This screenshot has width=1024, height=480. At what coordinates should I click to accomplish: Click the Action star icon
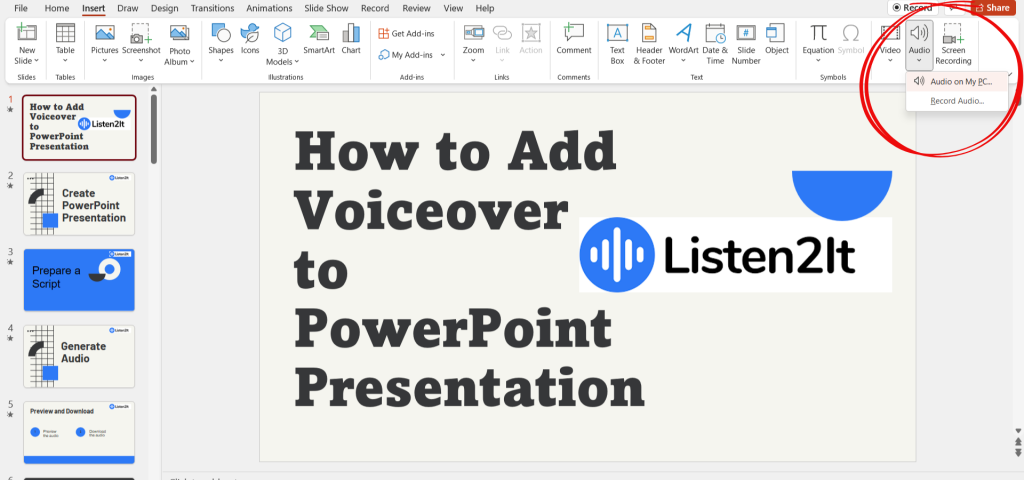pyautogui.click(x=531, y=33)
